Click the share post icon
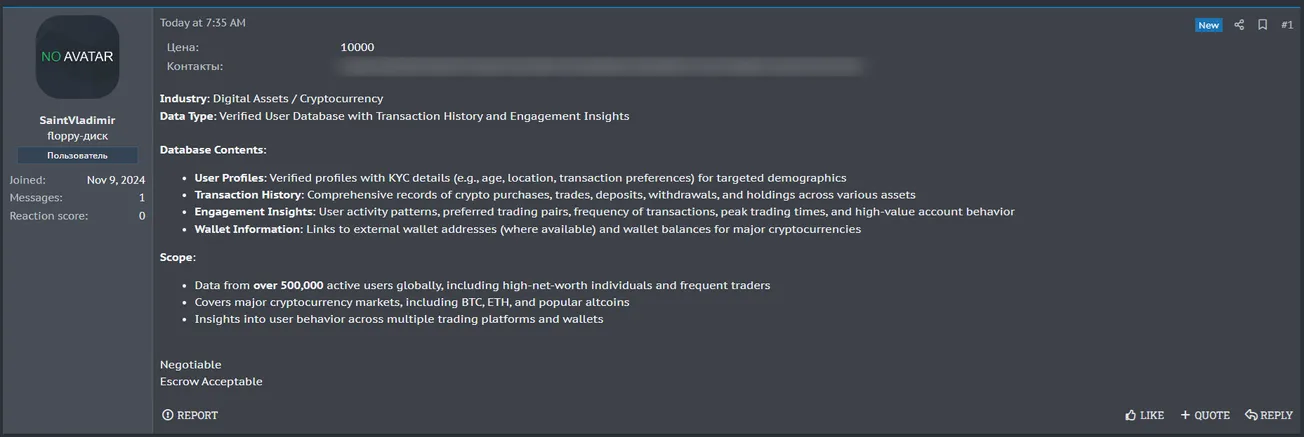This screenshot has width=1304, height=437. 1239,25
